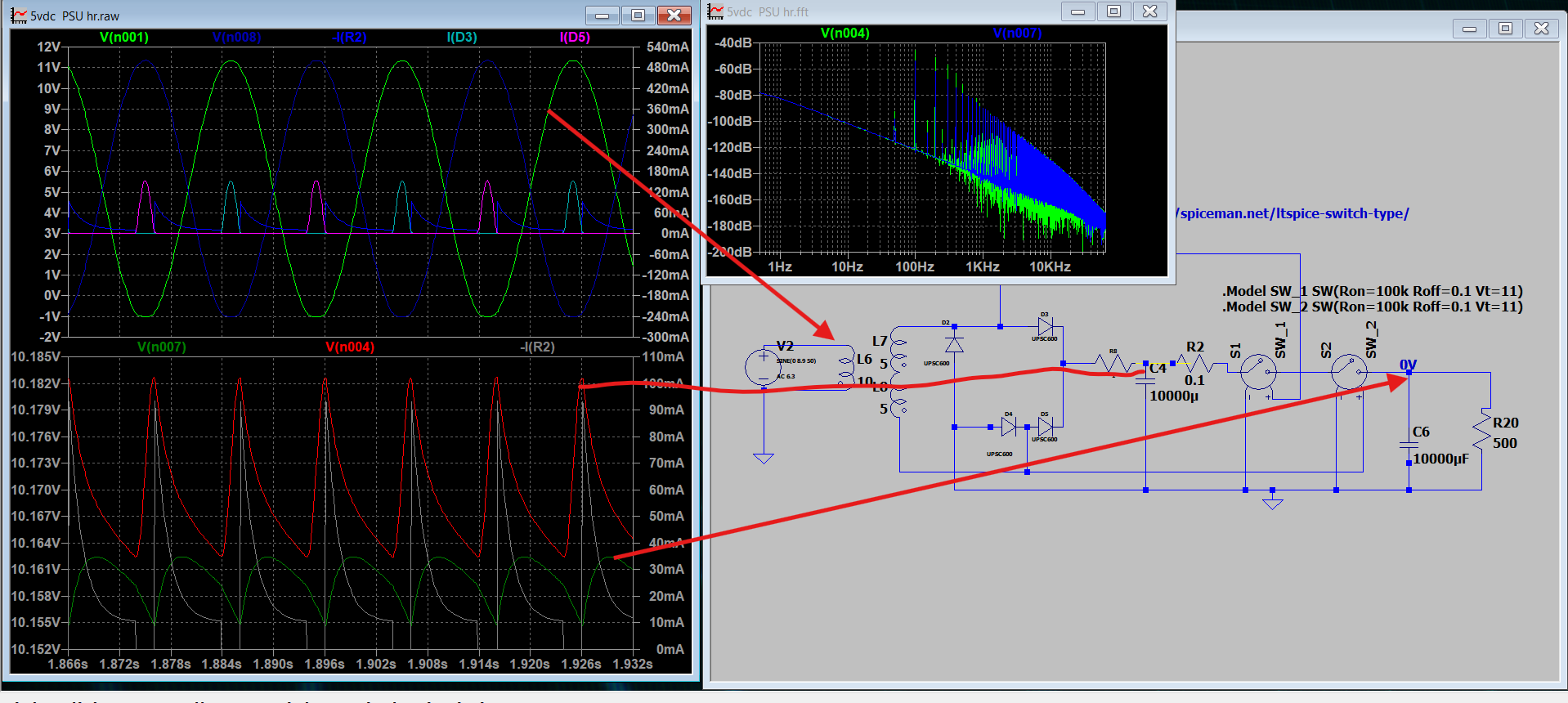Select diode D4 symbol in schematic
Viewport: 1568px width, 703px height.
pos(1009,426)
